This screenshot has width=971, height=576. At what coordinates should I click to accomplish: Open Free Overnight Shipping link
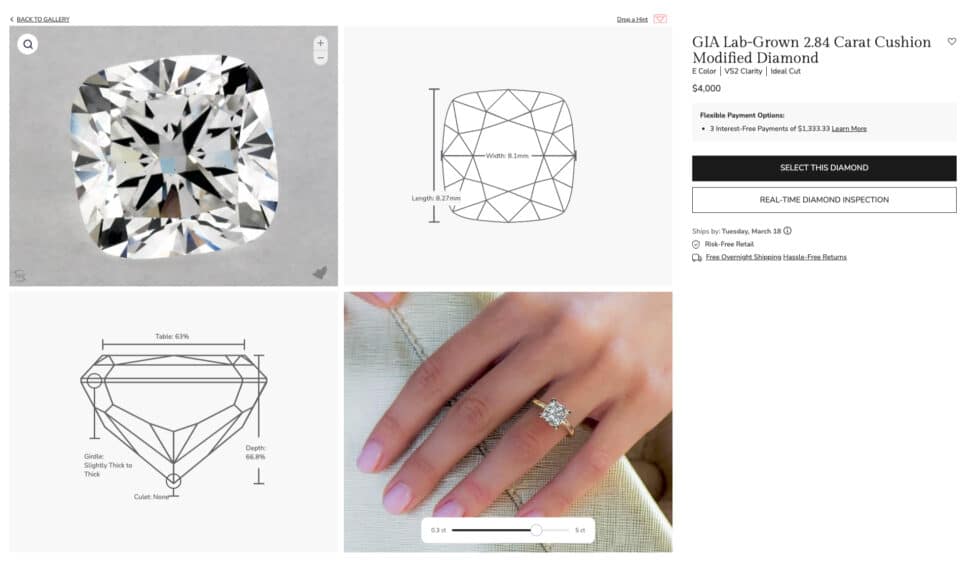click(x=743, y=257)
